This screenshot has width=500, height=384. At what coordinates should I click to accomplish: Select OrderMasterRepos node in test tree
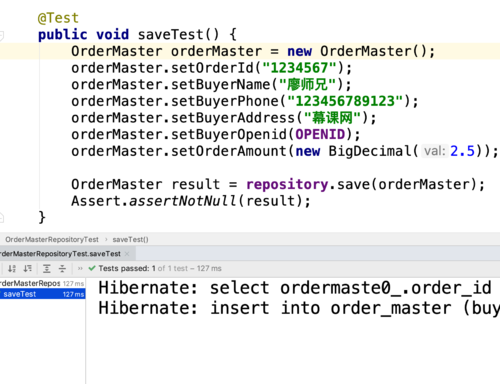pyautogui.click(x=30, y=283)
